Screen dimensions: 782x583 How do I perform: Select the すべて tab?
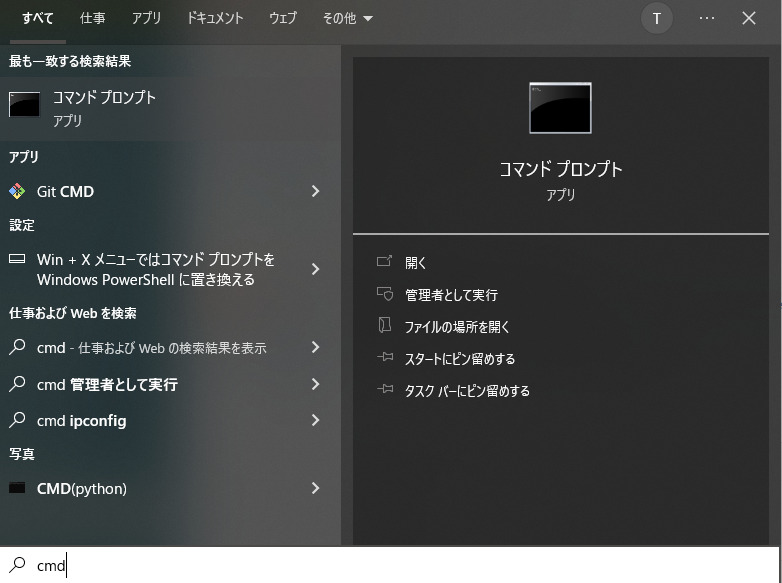[37, 18]
